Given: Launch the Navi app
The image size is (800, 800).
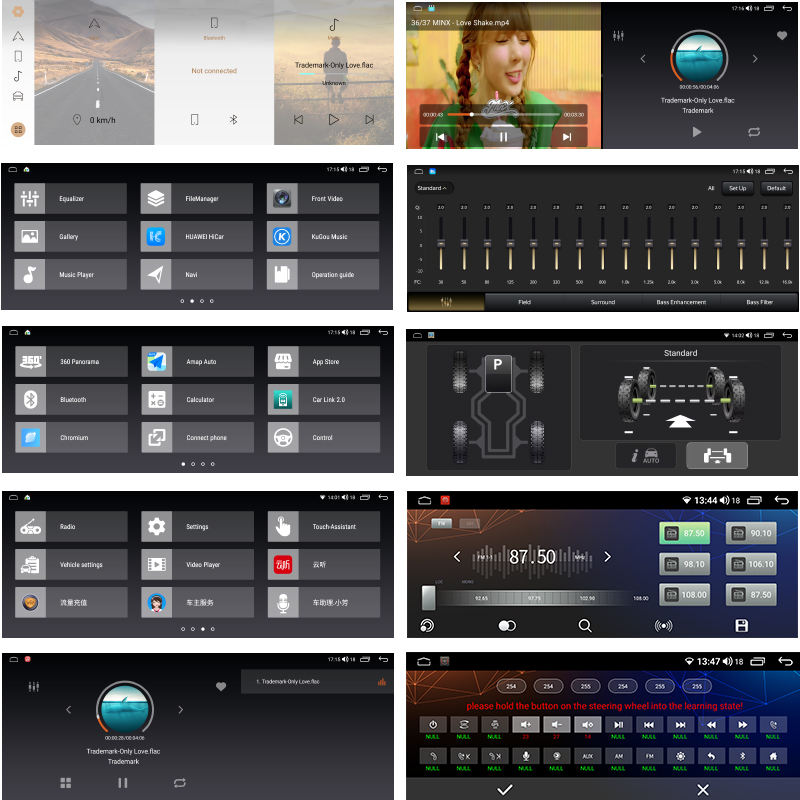Looking at the screenshot, I should 196,274.
